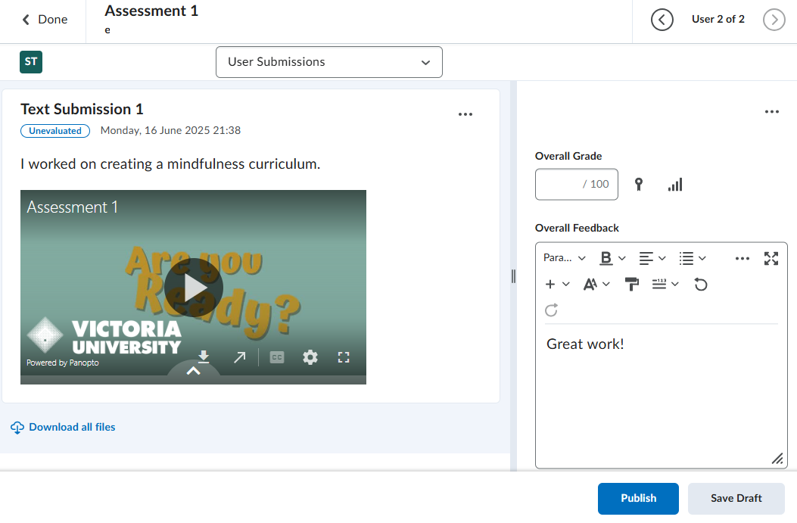Viewport: 797px width, 523px height.
Task: Click the Unevaluated status badge
Action: click(55, 131)
